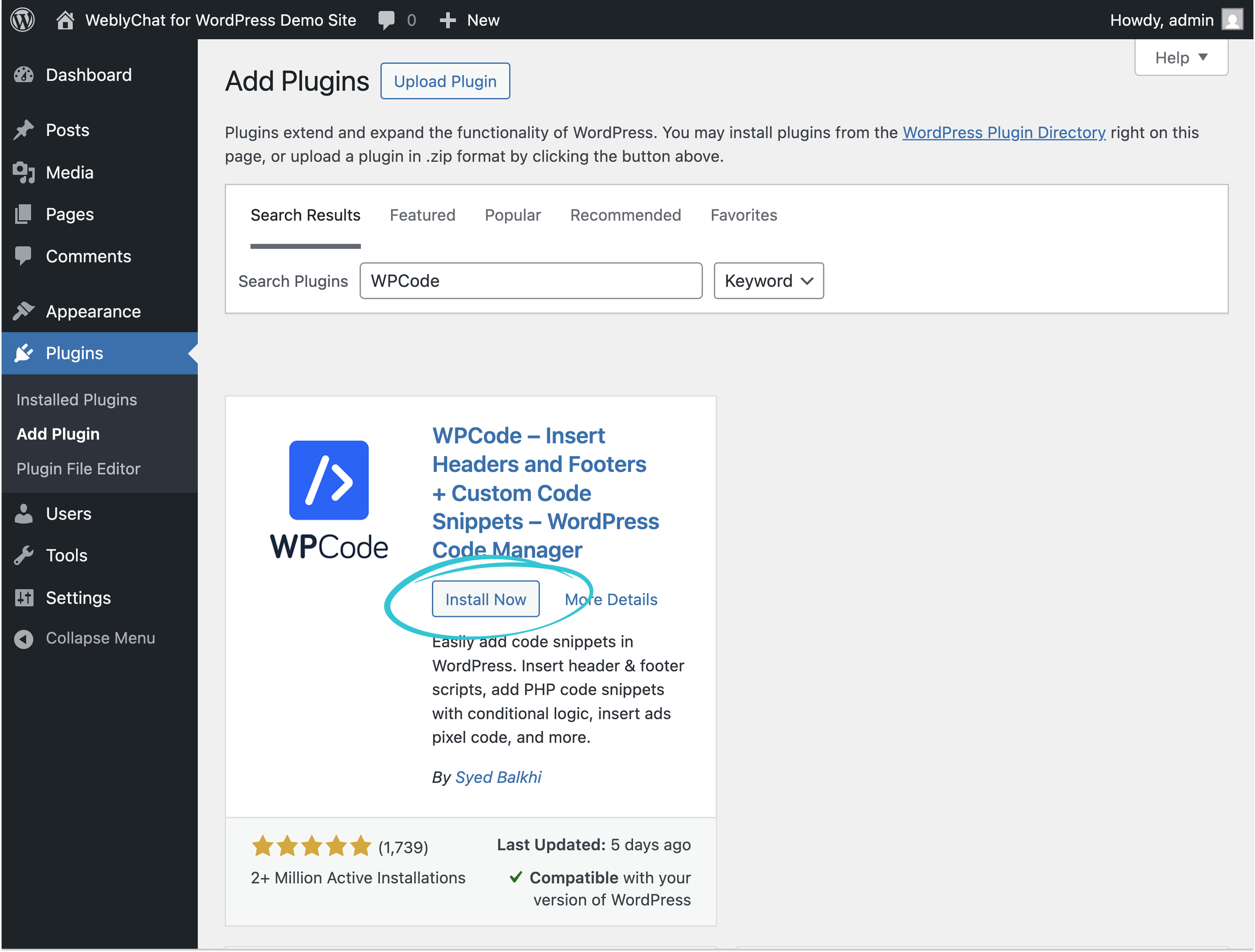The height and width of the screenshot is (952, 1255).
Task: Select the Dashboard icon in sidebar
Action: 24,74
